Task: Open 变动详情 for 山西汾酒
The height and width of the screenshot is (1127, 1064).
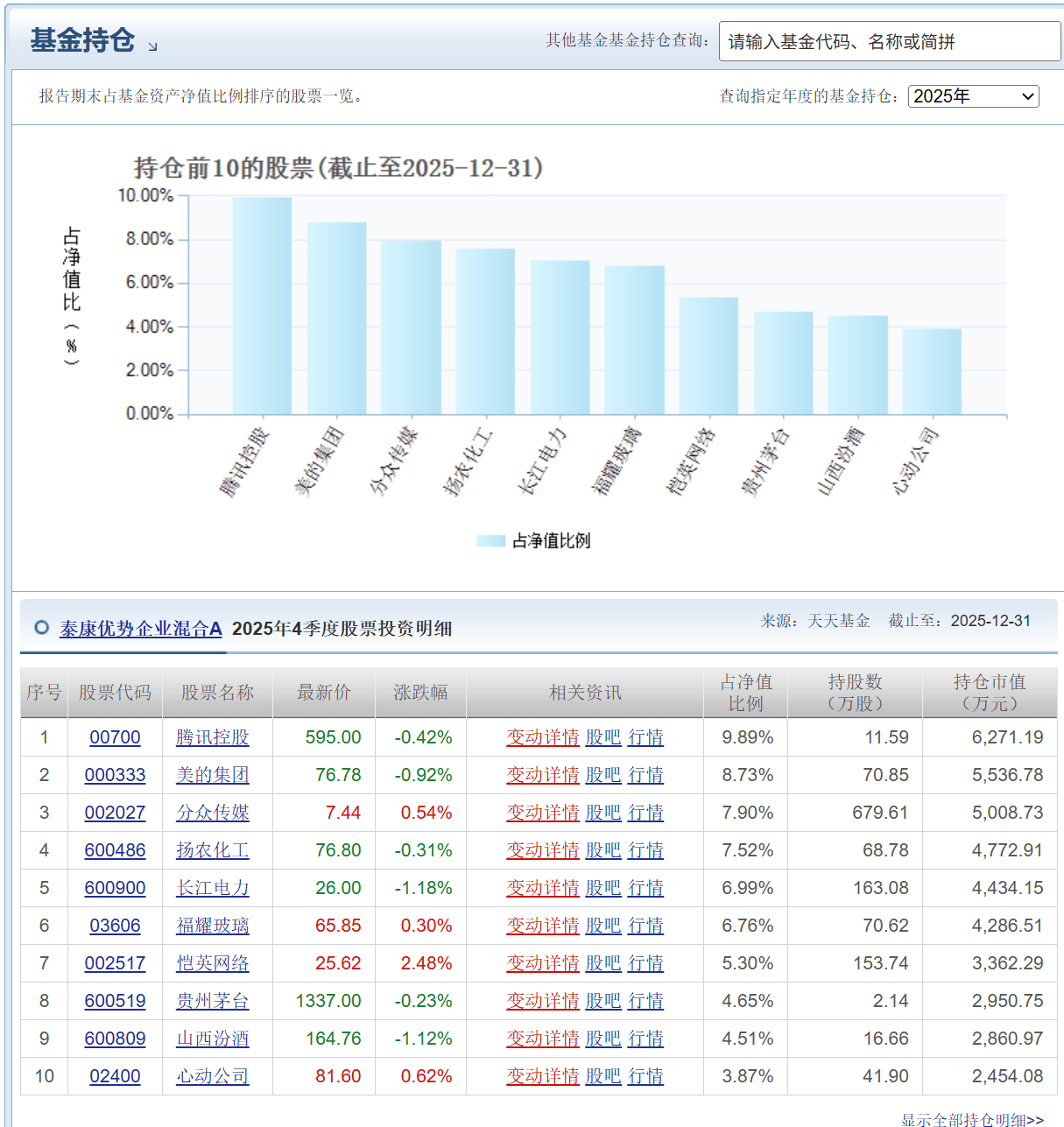Action: pyautogui.click(x=542, y=1039)
